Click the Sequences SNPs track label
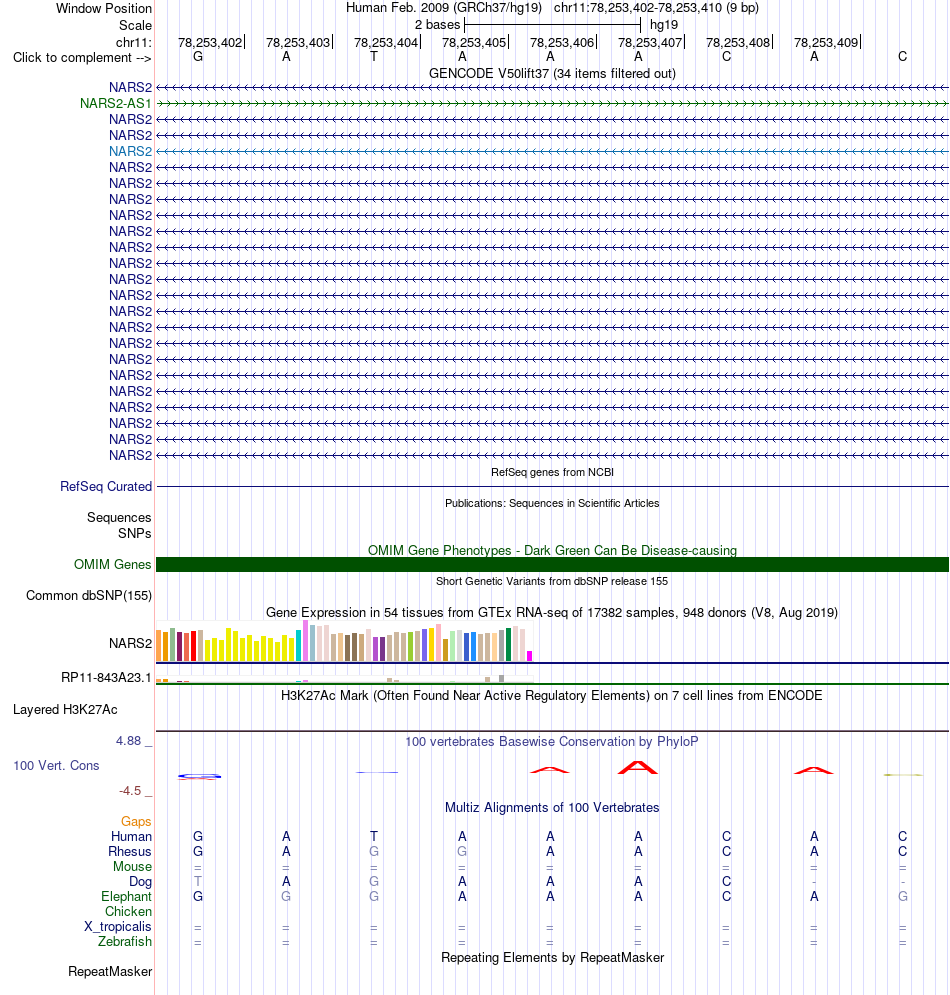 point(119,525)
